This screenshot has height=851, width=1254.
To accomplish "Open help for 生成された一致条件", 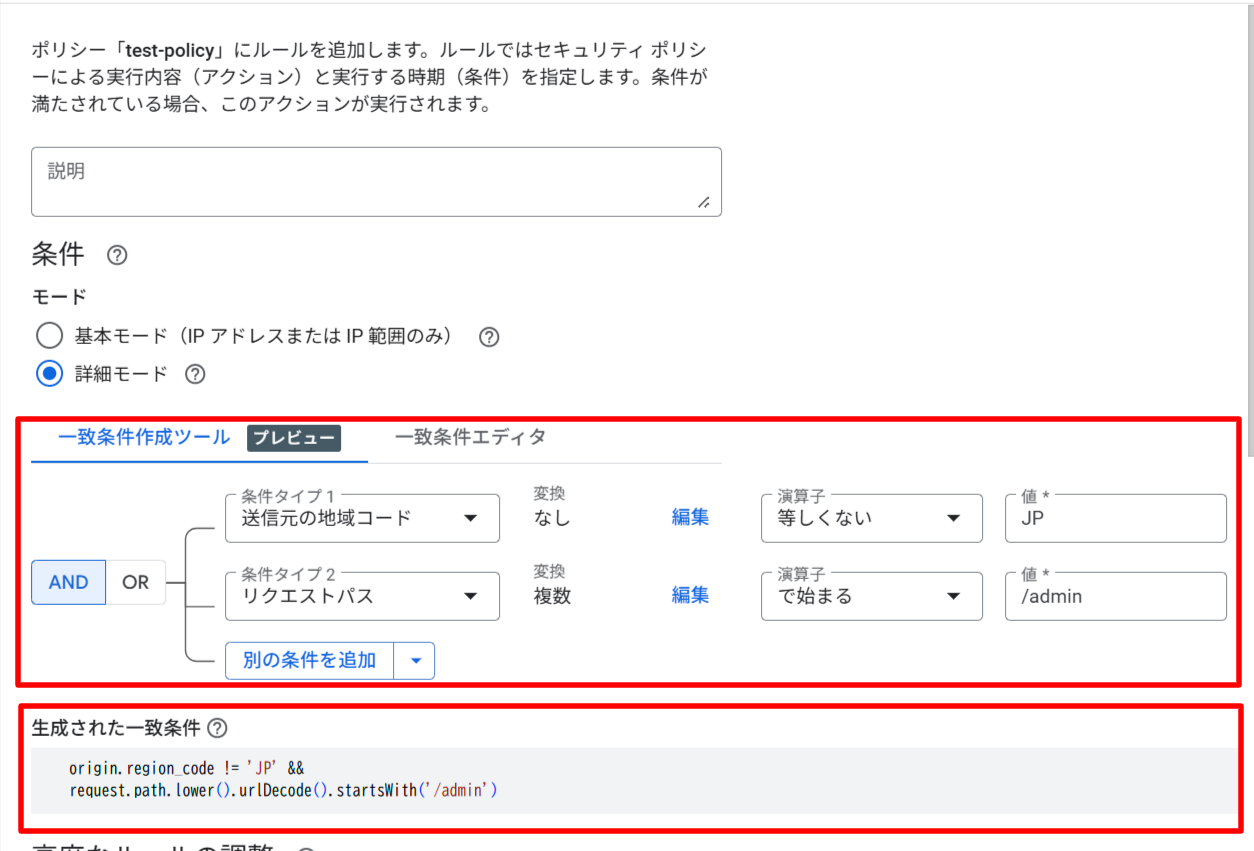I will (219, 728).
